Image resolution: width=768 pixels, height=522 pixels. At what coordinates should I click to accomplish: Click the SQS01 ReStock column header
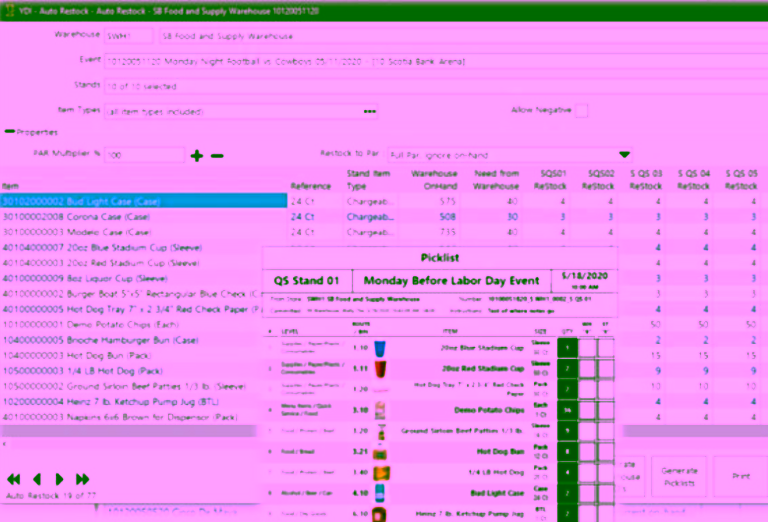click(x=553, y=180)
